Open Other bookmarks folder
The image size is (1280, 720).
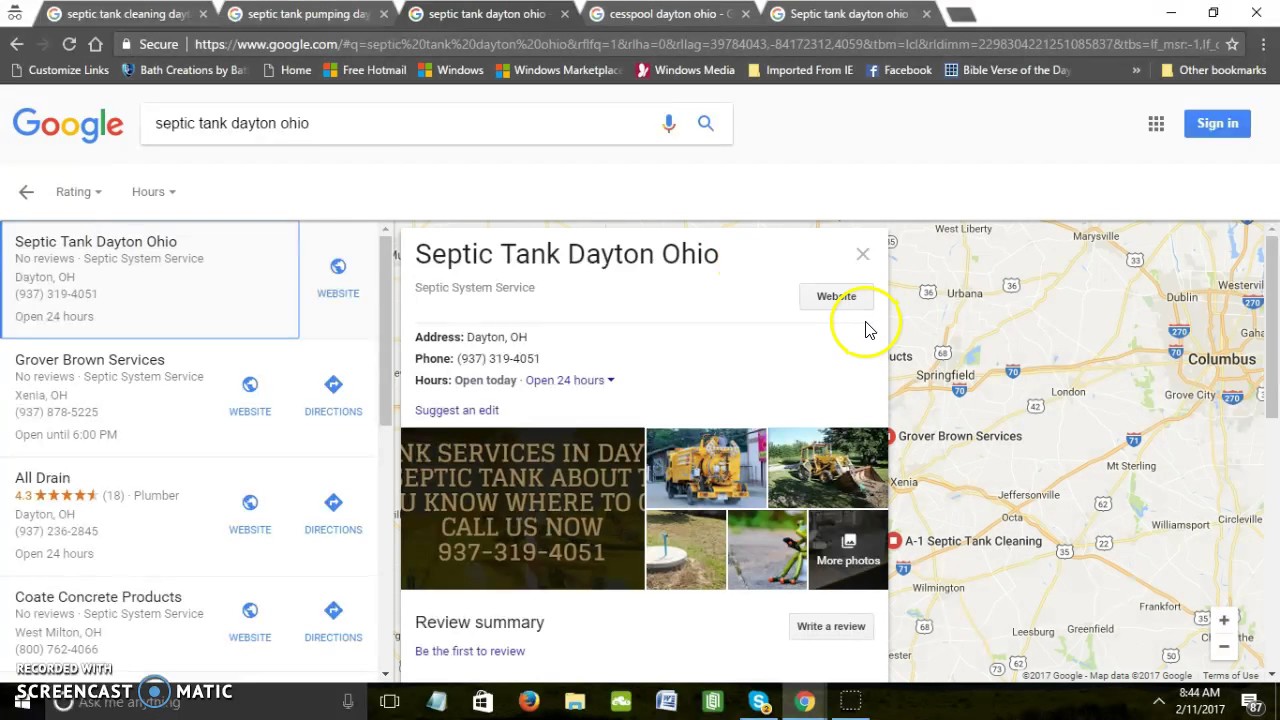pos(1213,70)
